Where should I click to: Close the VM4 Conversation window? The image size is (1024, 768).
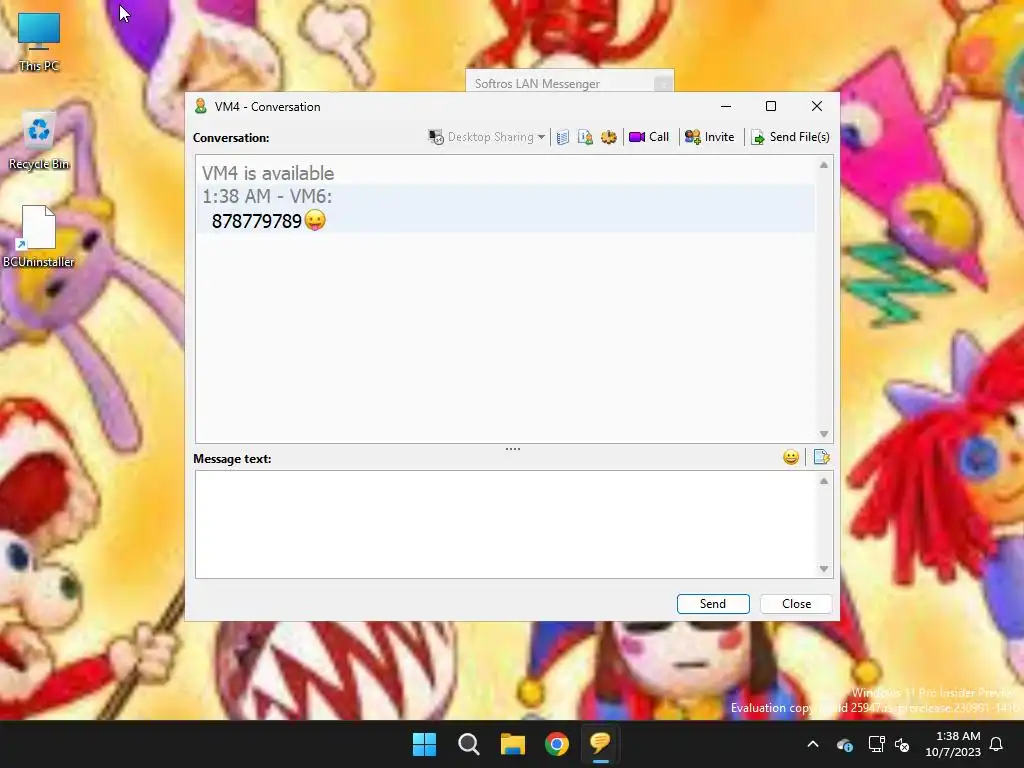[816, 106]
